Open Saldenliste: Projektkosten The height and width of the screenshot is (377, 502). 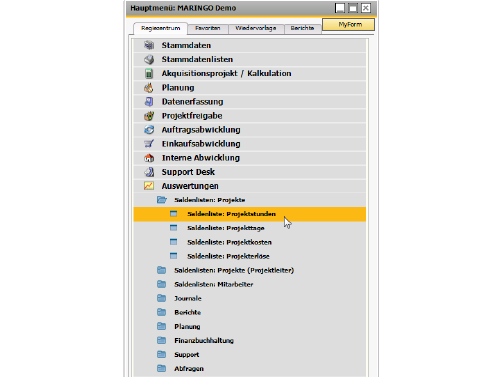point(250,242)
